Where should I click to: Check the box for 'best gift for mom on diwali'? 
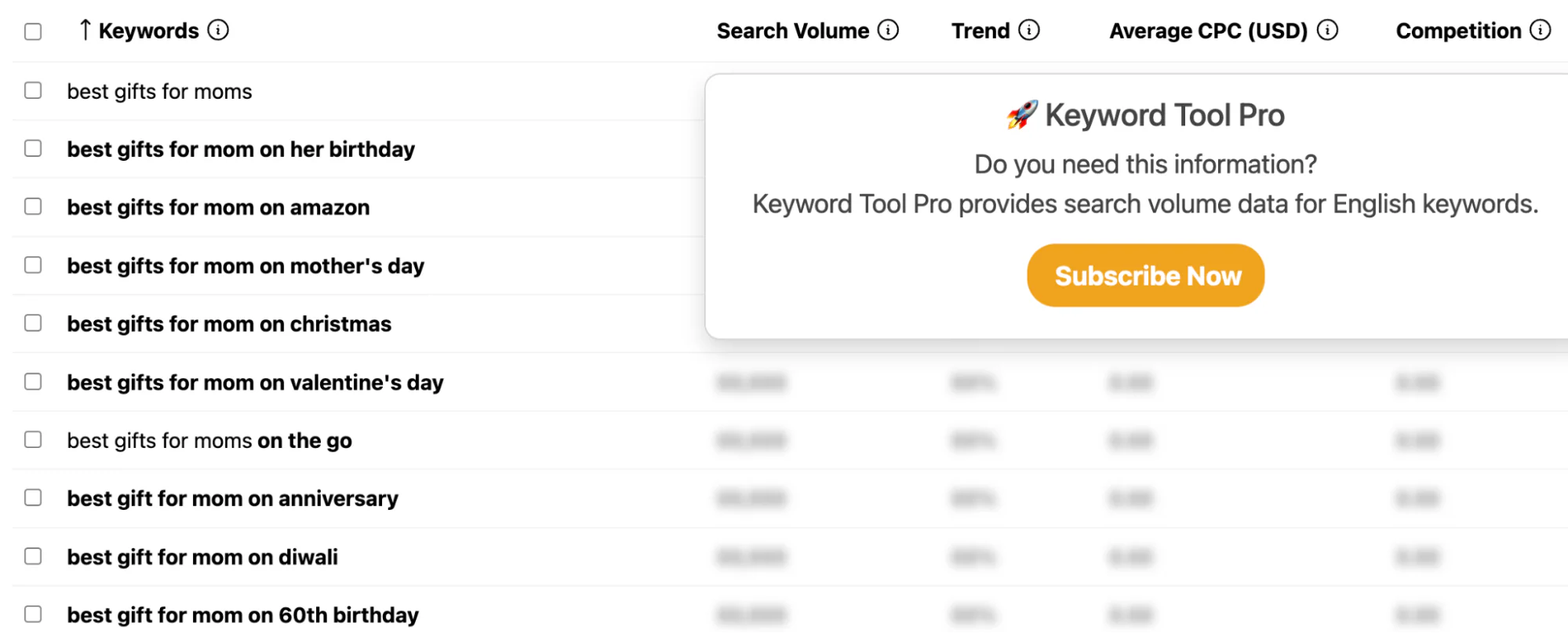[32, 556]
